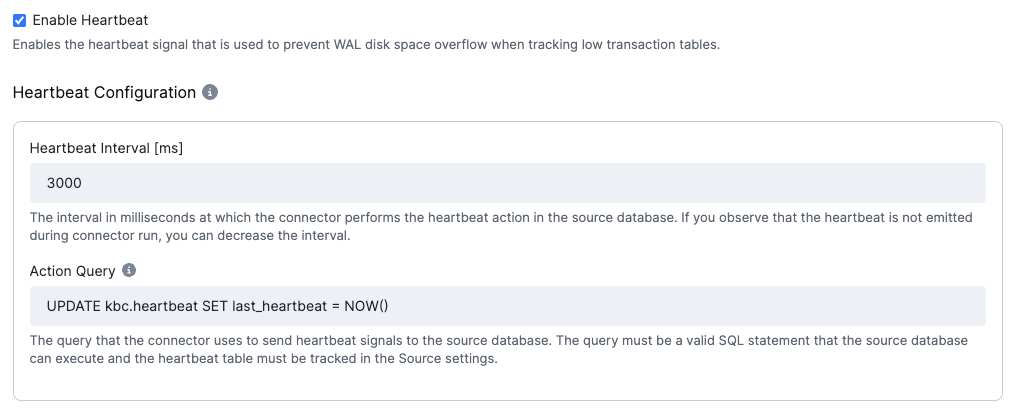This screenshot has height=420, width=1016.
Task: Select the "Heartbeat Interval [ms]" field label
Action: 106,148
